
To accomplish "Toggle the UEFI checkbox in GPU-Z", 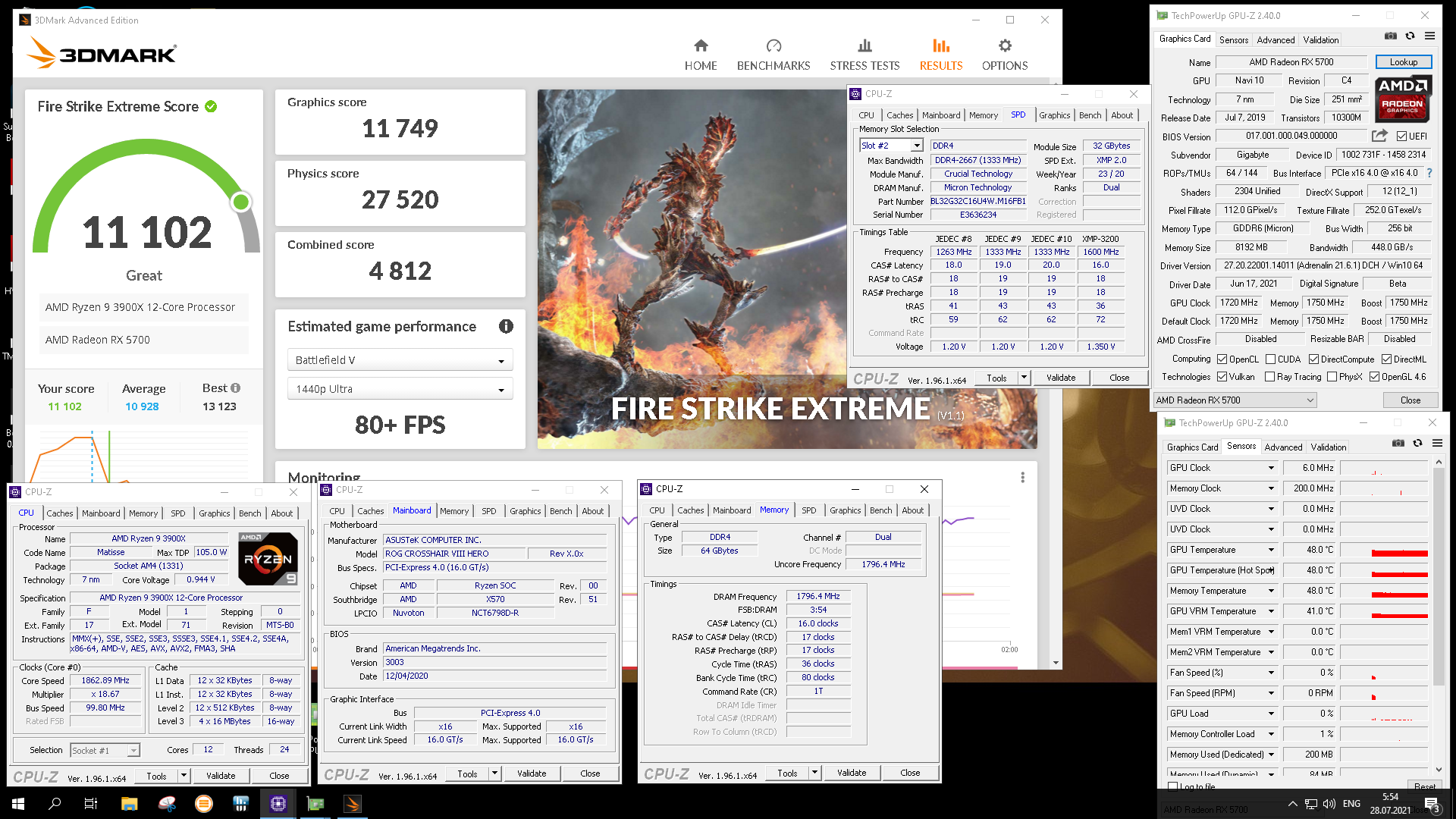I will [1401, 136].
